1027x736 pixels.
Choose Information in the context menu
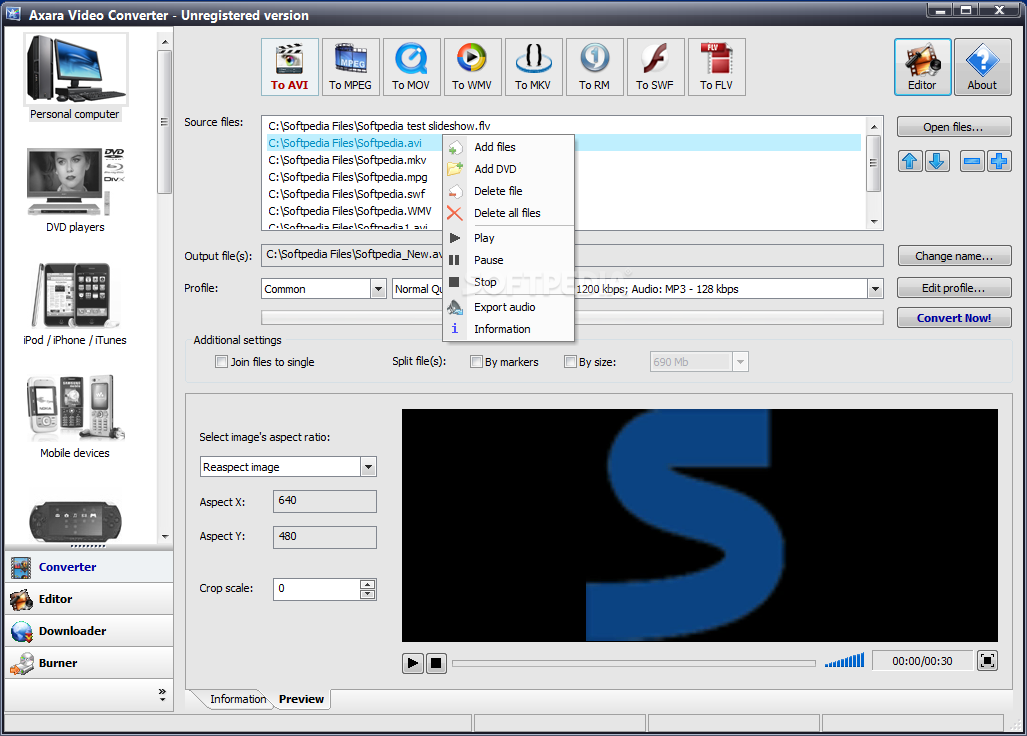click(508, 329)
